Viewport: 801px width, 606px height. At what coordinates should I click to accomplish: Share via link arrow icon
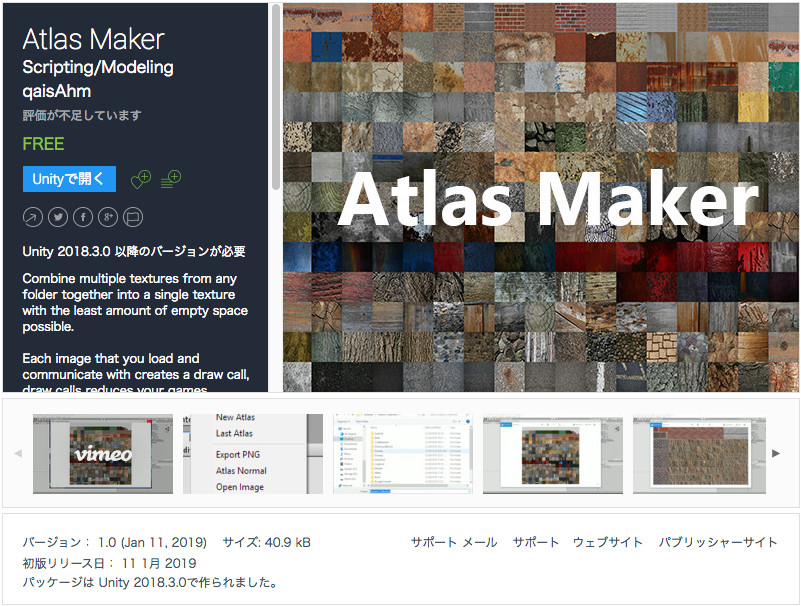[33, 217]
